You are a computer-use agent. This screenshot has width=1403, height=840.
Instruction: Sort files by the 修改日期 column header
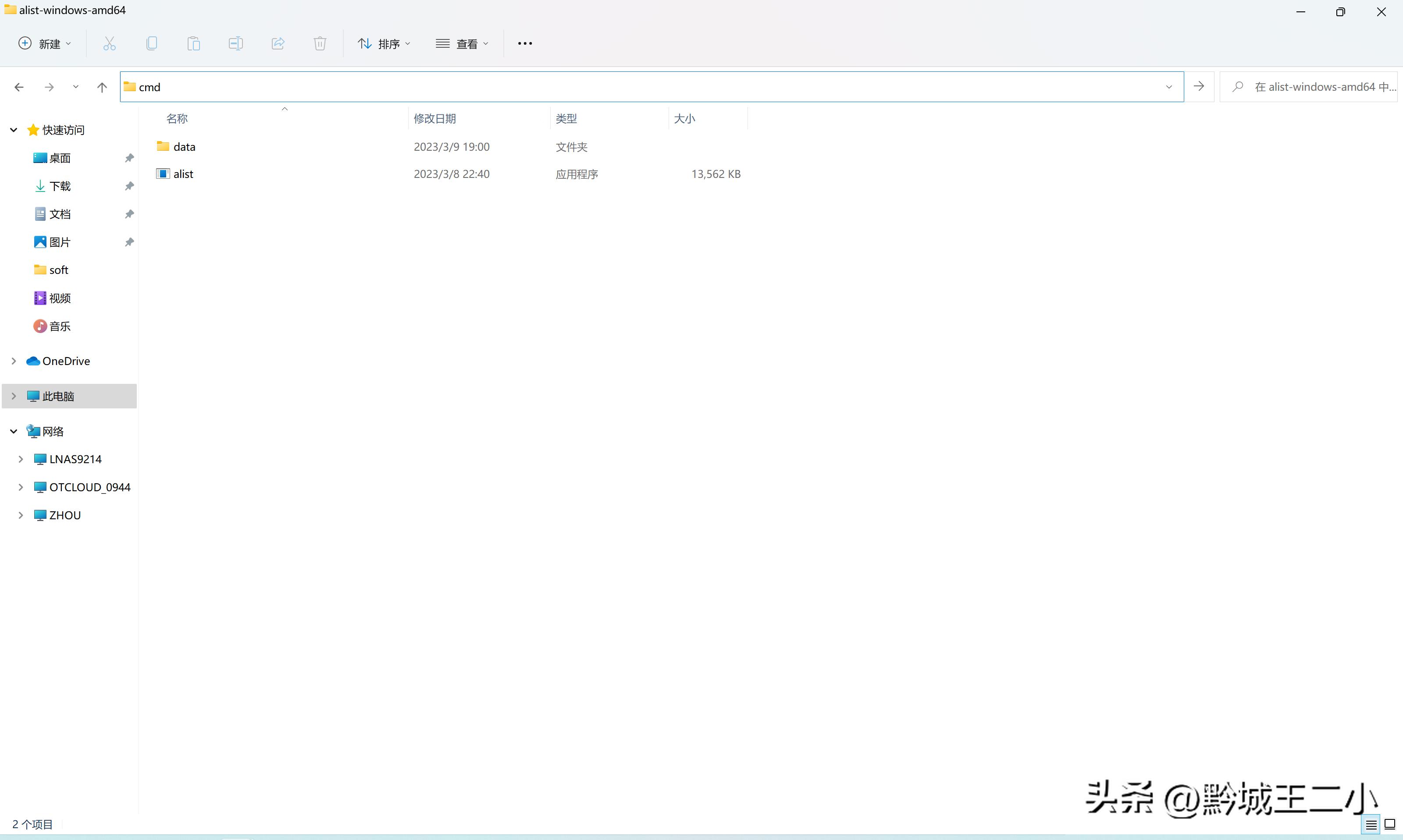tap(435, 118)
